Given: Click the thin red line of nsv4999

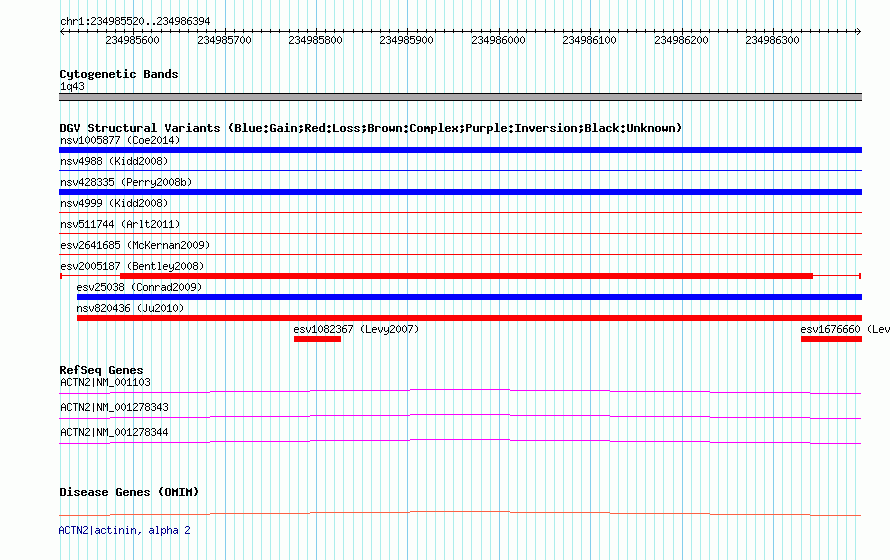Looking at the screenshot, I should coord(460,212).
